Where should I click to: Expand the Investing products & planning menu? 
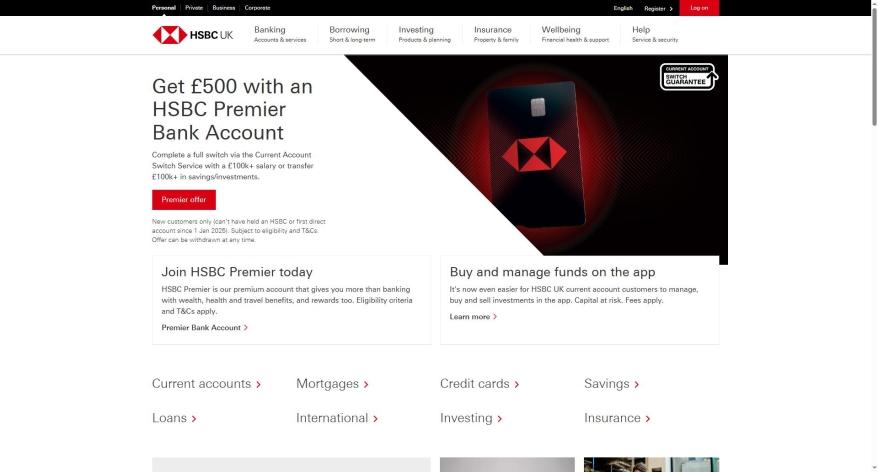424,34
